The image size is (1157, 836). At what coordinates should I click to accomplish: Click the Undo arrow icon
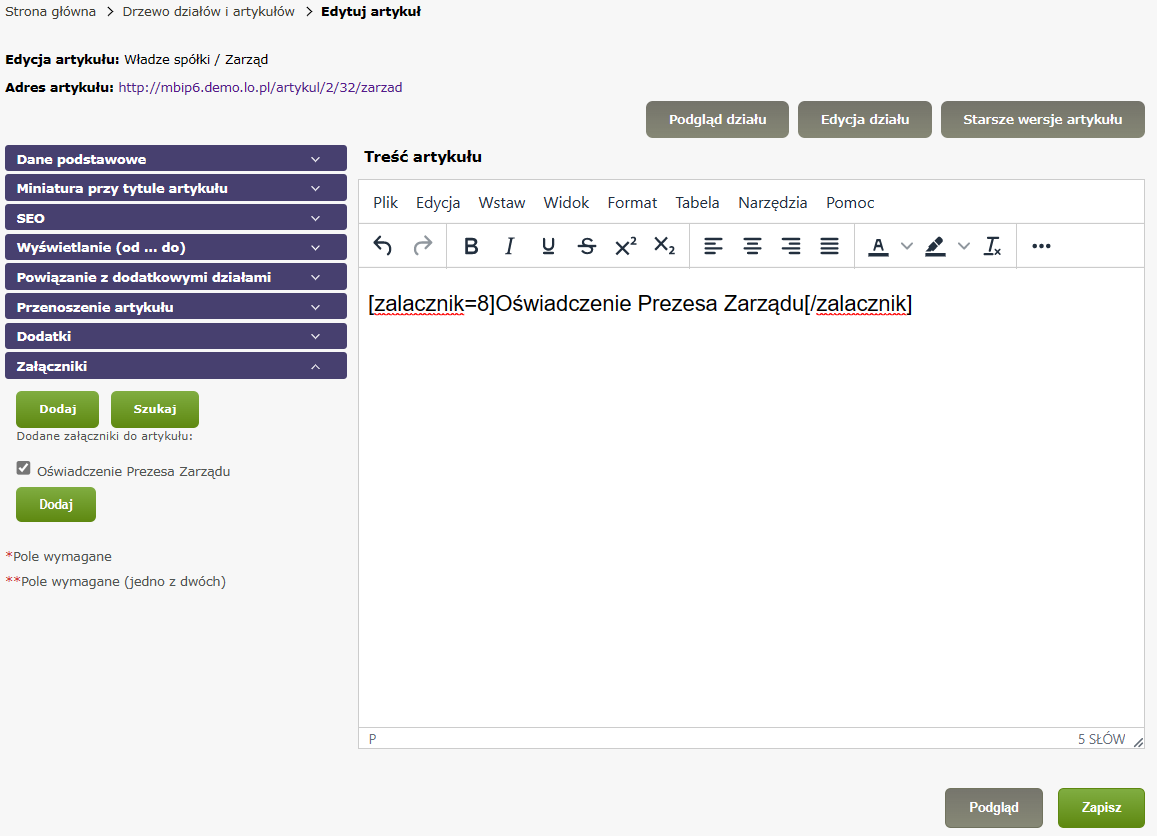382,246
